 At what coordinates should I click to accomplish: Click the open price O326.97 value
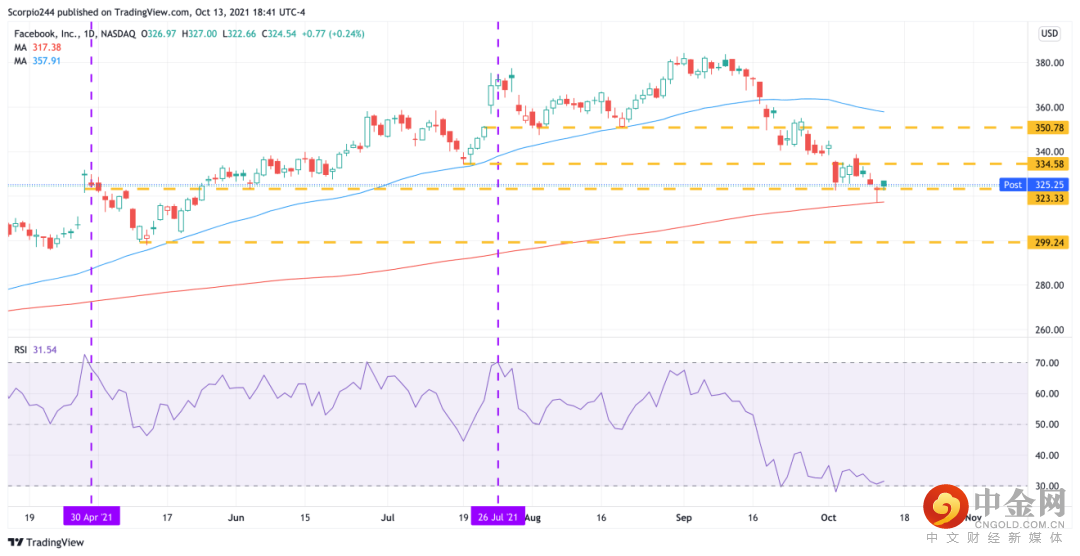(x=160, y=33)
